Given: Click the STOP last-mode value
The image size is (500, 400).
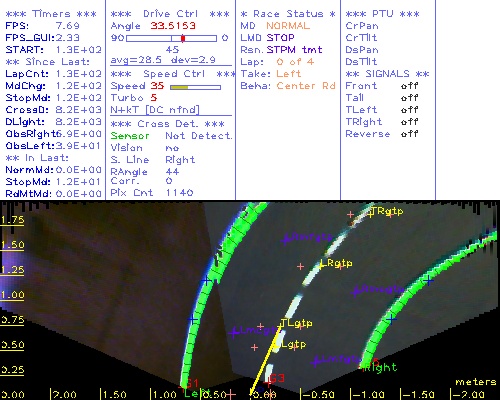Looking at the screenshot, I should click(x=280, y=38).
